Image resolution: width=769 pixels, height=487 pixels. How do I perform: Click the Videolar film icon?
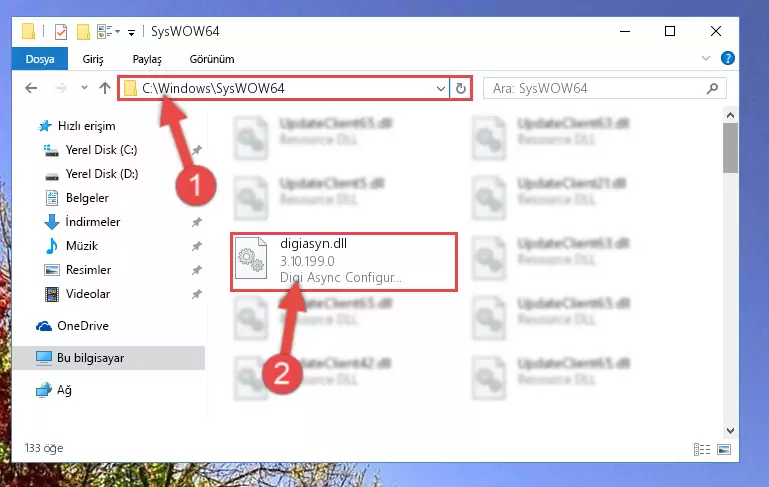point(51,294)
